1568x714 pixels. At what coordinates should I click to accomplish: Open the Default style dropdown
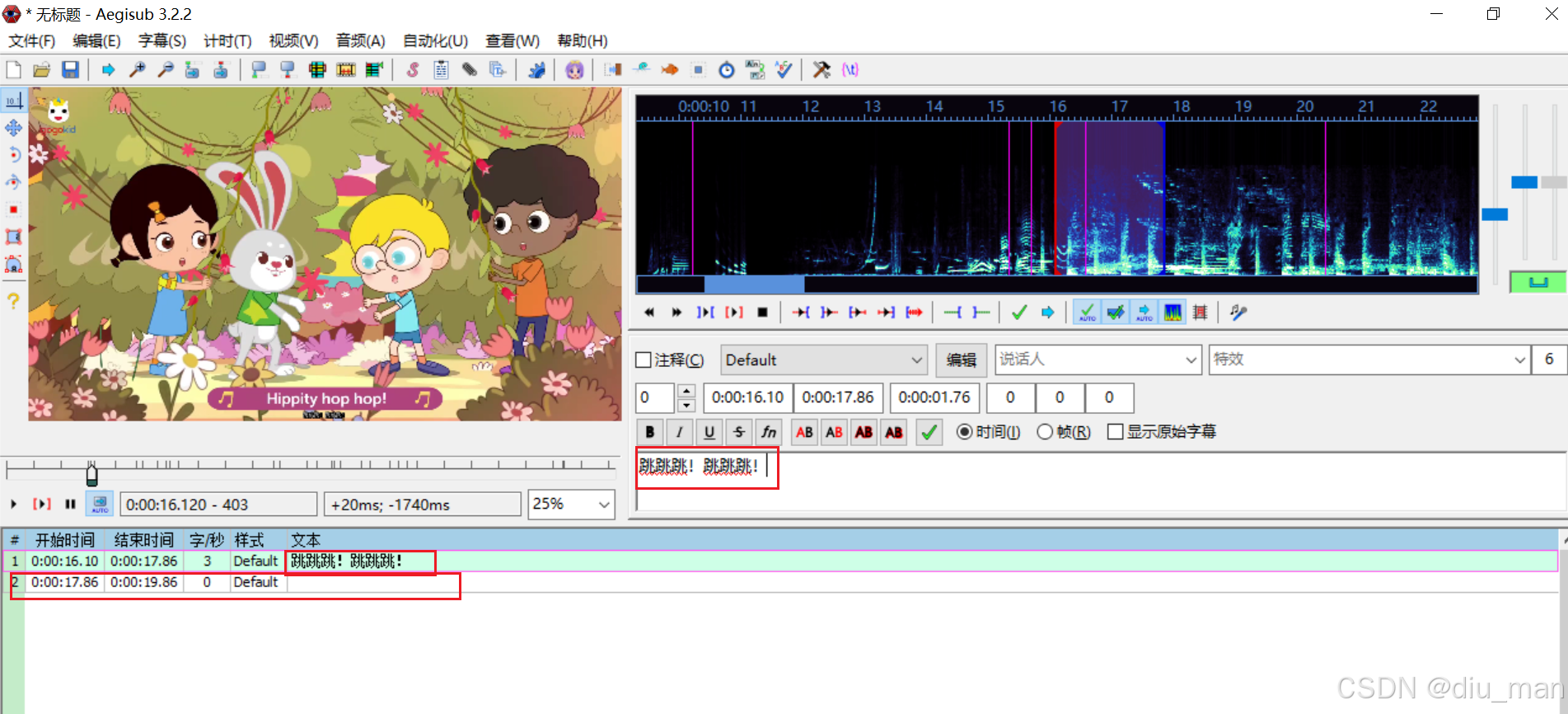[x=824, y=360]
